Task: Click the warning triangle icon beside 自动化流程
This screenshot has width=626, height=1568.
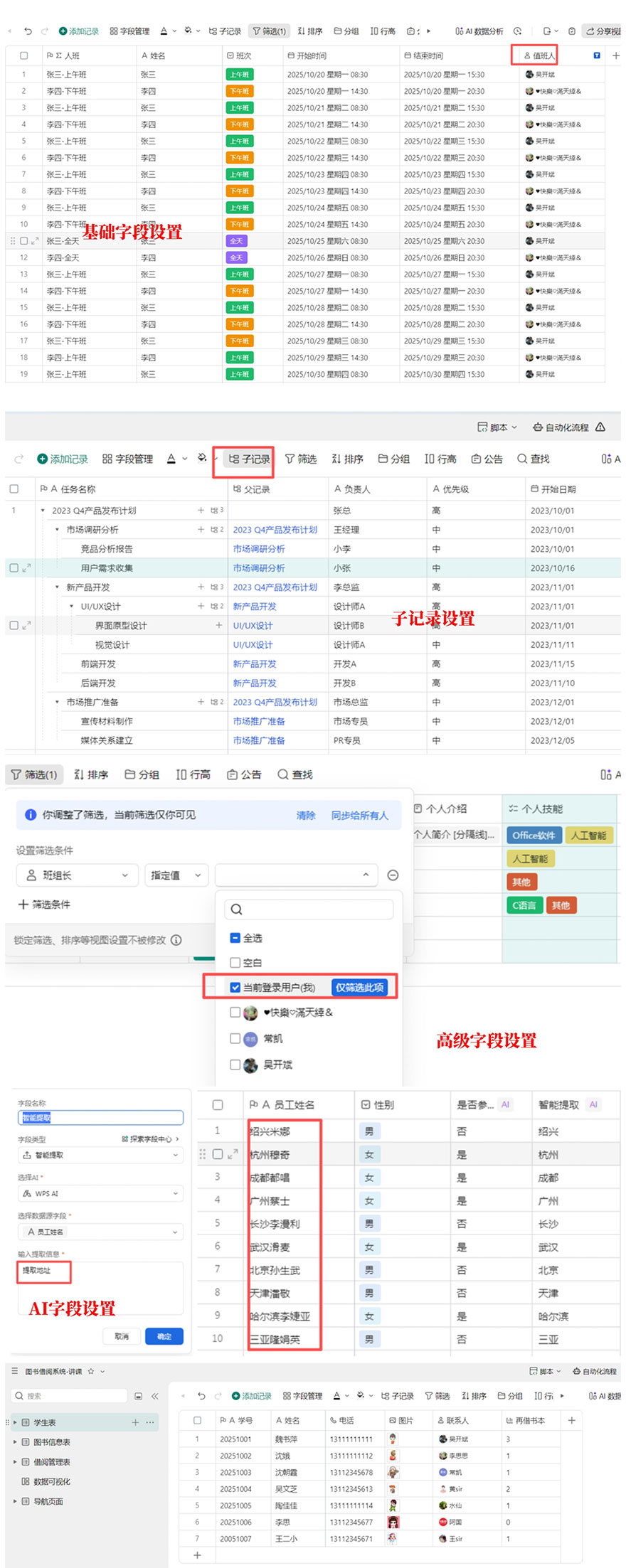Action: [x=600, y=427]
